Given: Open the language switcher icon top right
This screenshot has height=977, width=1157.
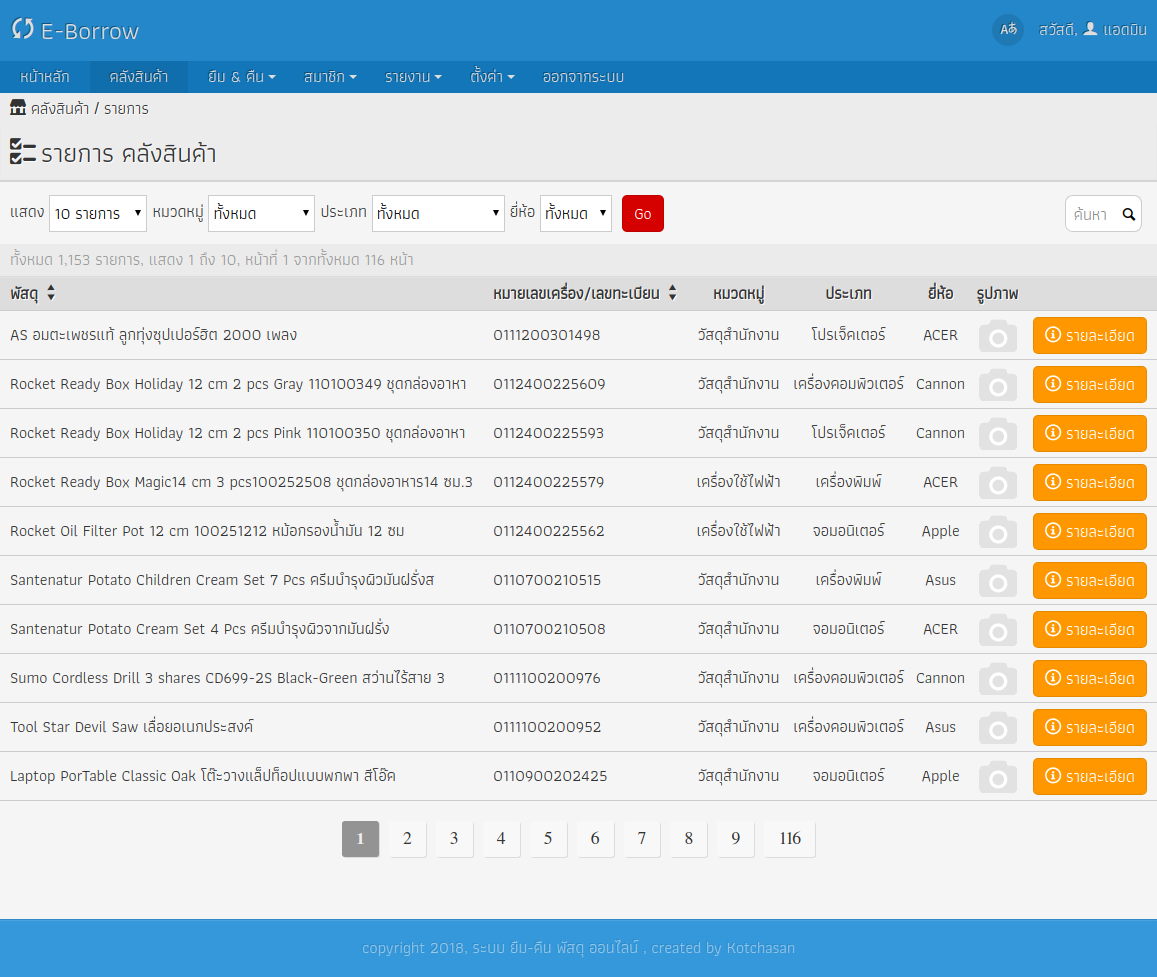Looking at the screenshot, I should [1008, 30].
